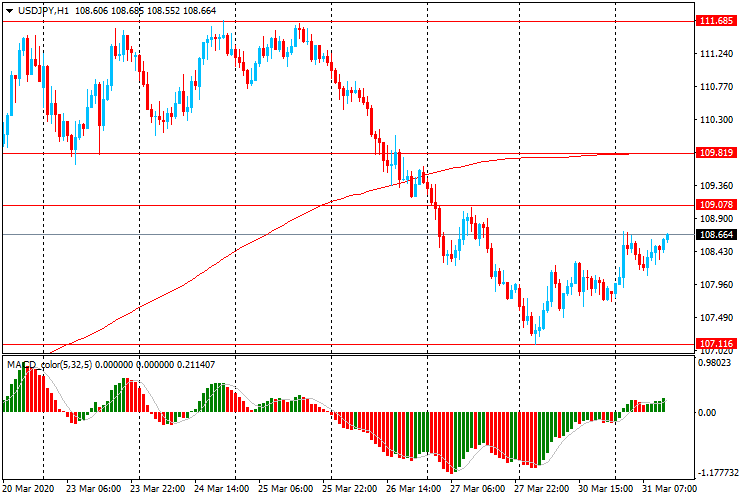The image size is (740, 500).
Task: Select the 31 Mar 07:00 time axis label
Action: coord(669,489)
